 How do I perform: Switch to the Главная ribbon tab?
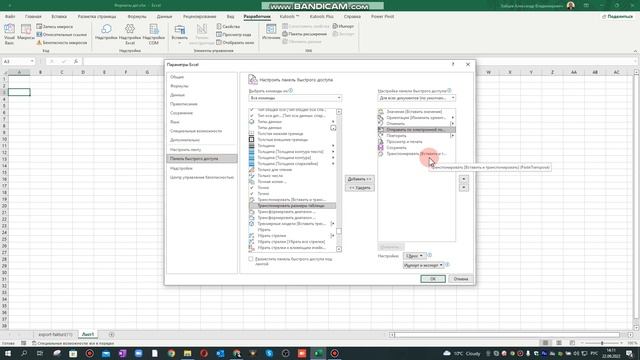pyautogui.click(x=33, y=17)
